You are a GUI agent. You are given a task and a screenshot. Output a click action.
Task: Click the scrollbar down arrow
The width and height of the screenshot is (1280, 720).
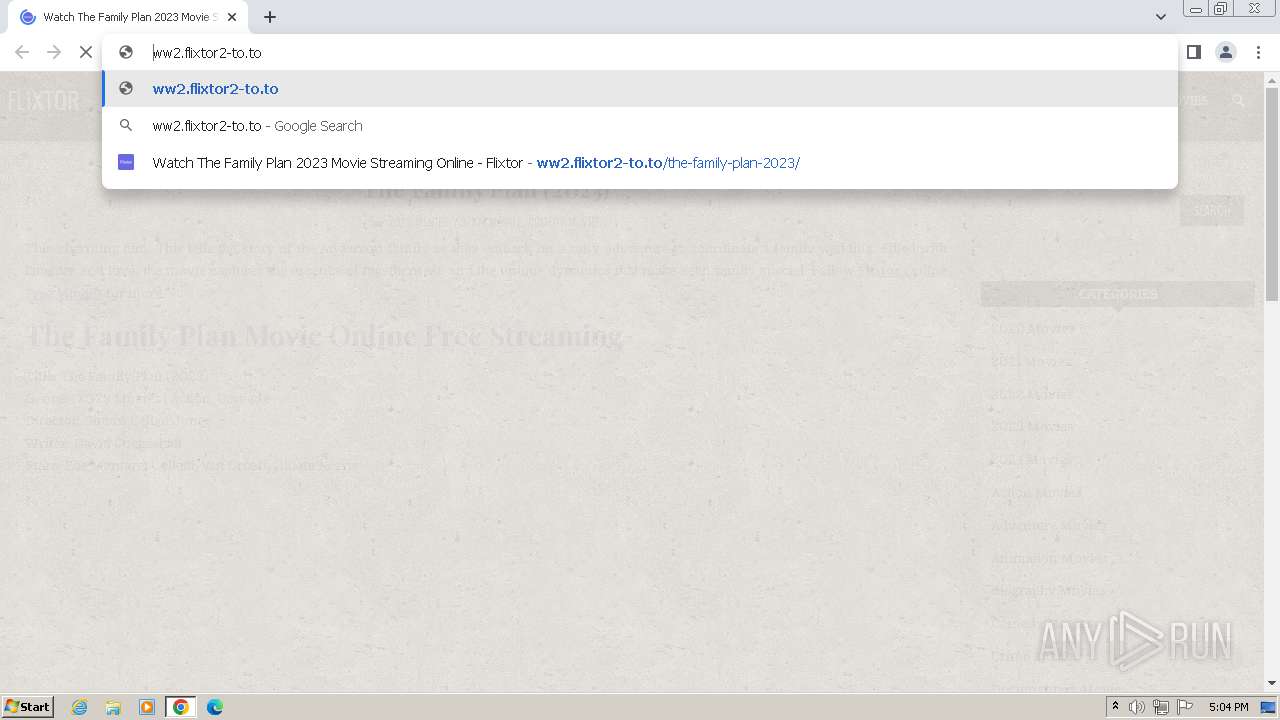click(x=1272, y=683)
